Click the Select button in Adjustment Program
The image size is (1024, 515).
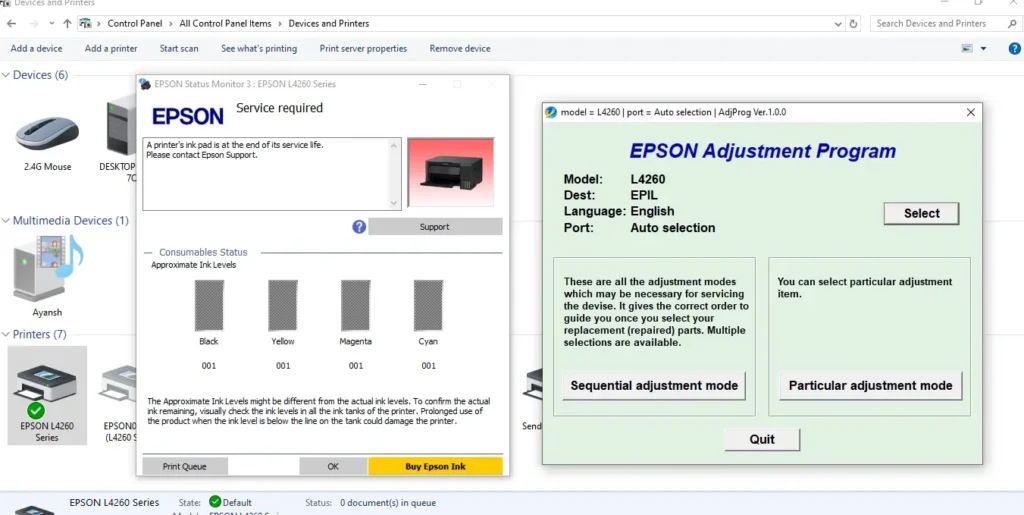tap(921, 213)
